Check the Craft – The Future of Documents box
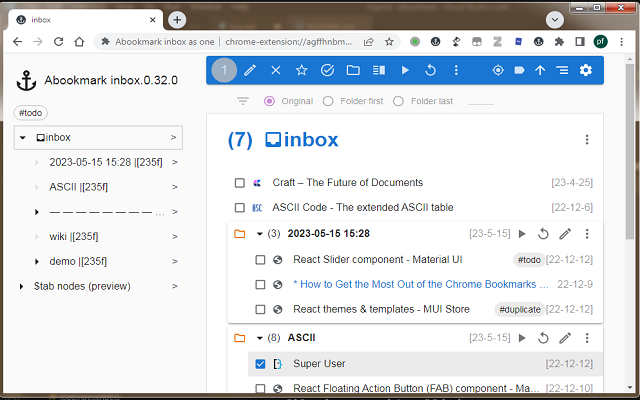The image size is (640, 400). pyautogui.click(x=240, y=183)
